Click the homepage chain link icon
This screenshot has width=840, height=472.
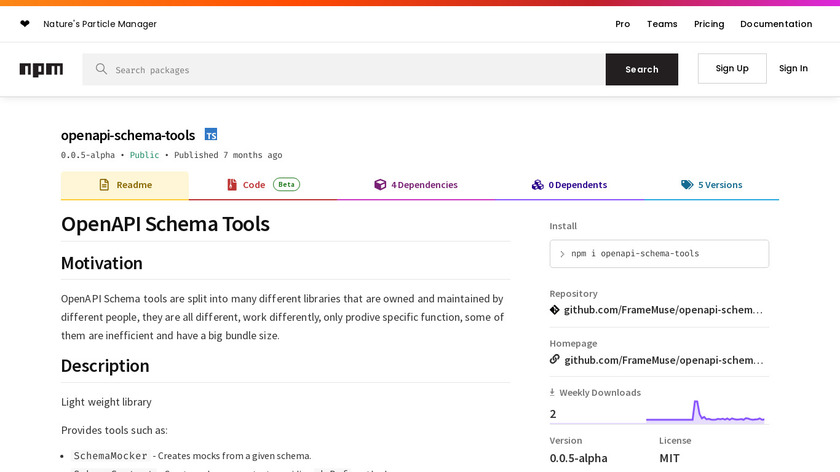coord(554,359)
